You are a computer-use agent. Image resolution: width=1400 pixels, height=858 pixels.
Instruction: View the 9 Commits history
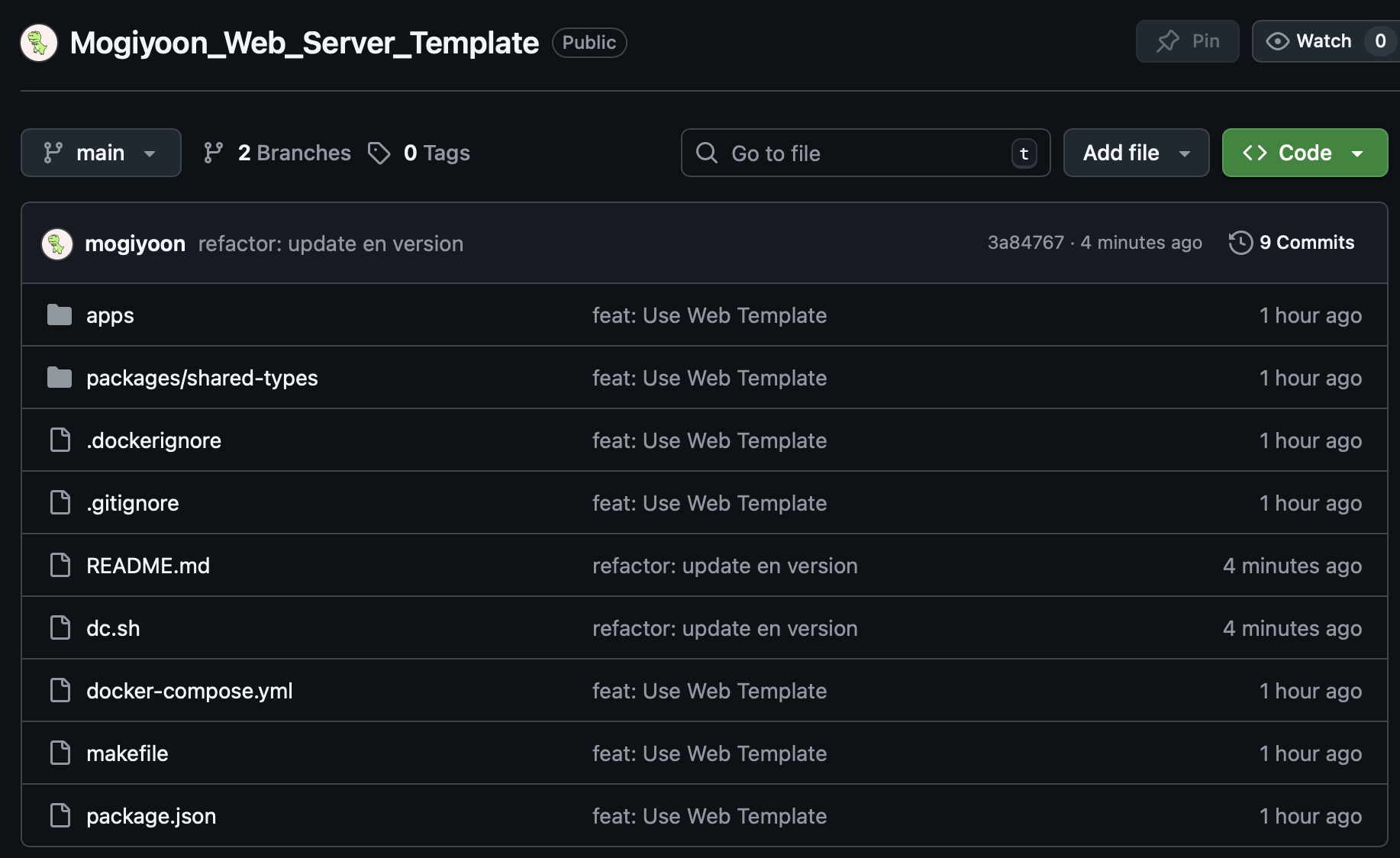(x=1292, y=243)
